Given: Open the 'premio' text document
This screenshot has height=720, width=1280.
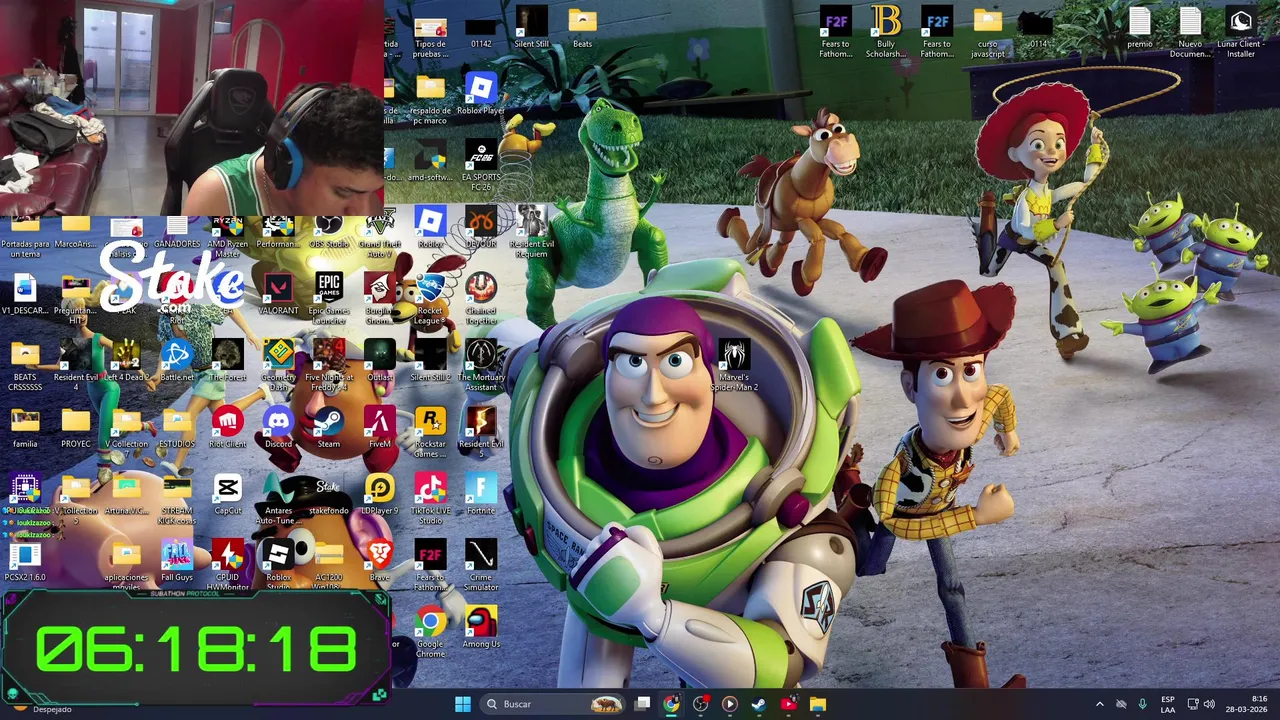Looking at the screenshot, I should click(1140, 28).
